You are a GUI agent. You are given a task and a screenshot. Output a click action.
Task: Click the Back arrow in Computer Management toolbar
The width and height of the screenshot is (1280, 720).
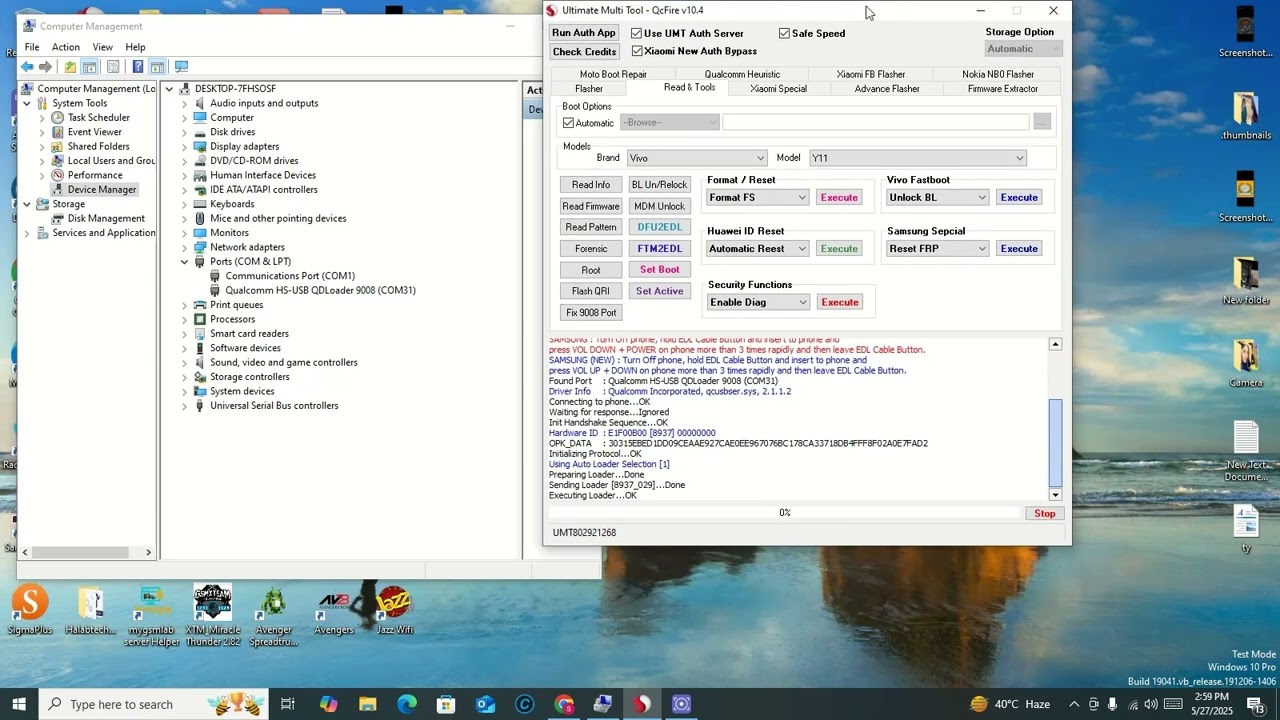[27, 67]
